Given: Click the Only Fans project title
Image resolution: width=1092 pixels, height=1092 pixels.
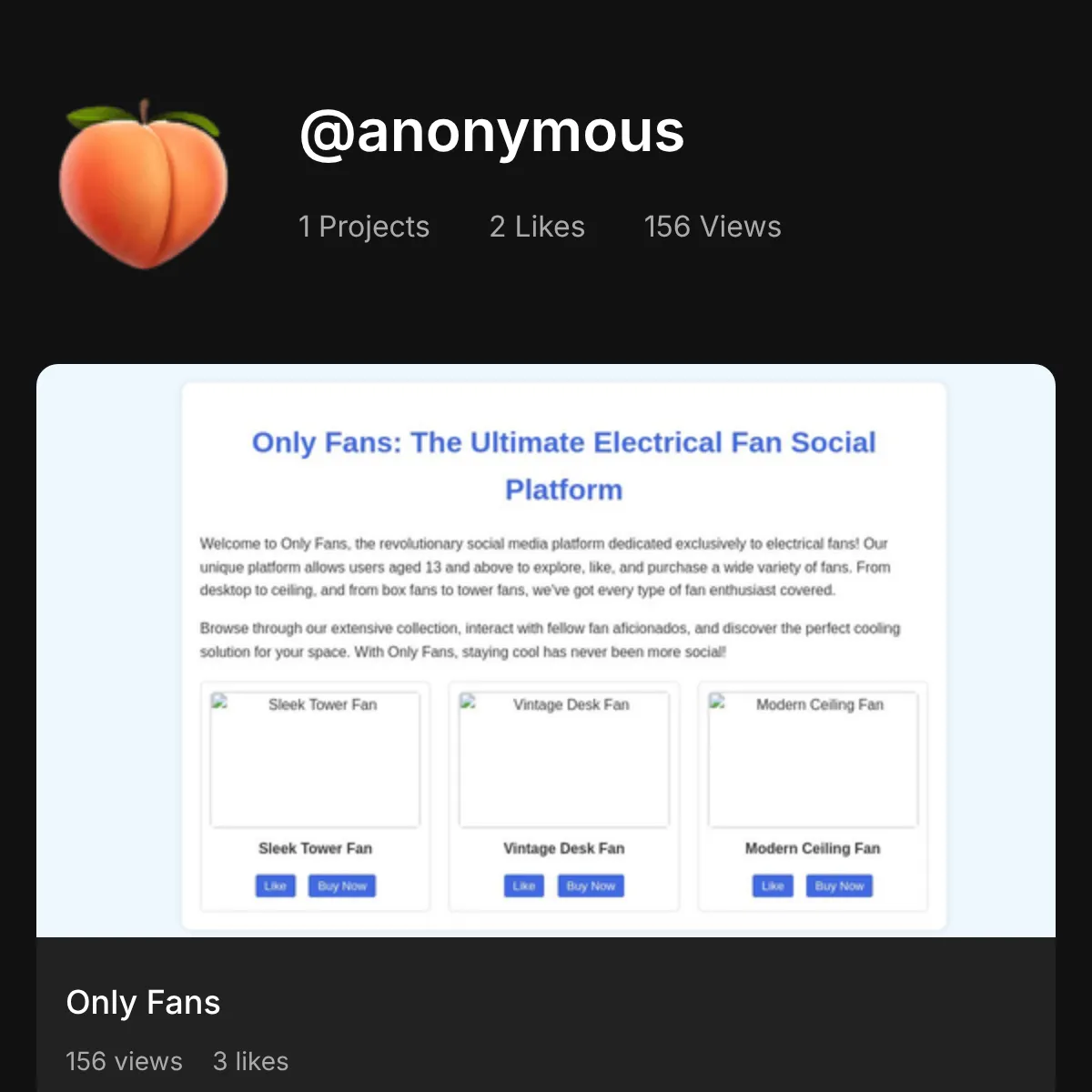Looking at the screenshot, I should click(143, 1002).
